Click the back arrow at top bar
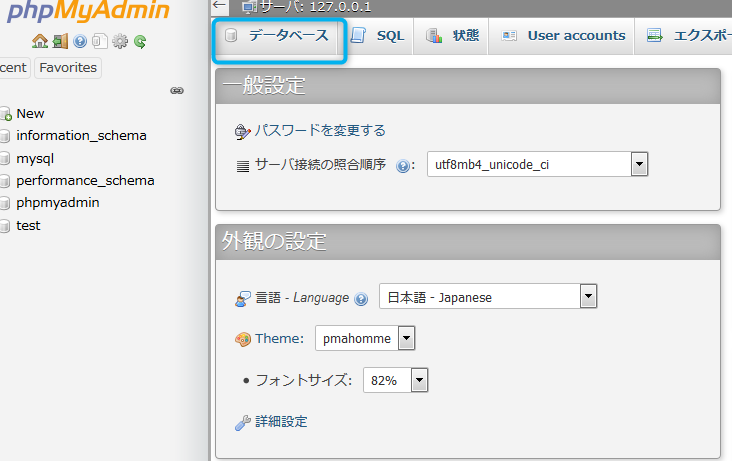 [219, 5]
